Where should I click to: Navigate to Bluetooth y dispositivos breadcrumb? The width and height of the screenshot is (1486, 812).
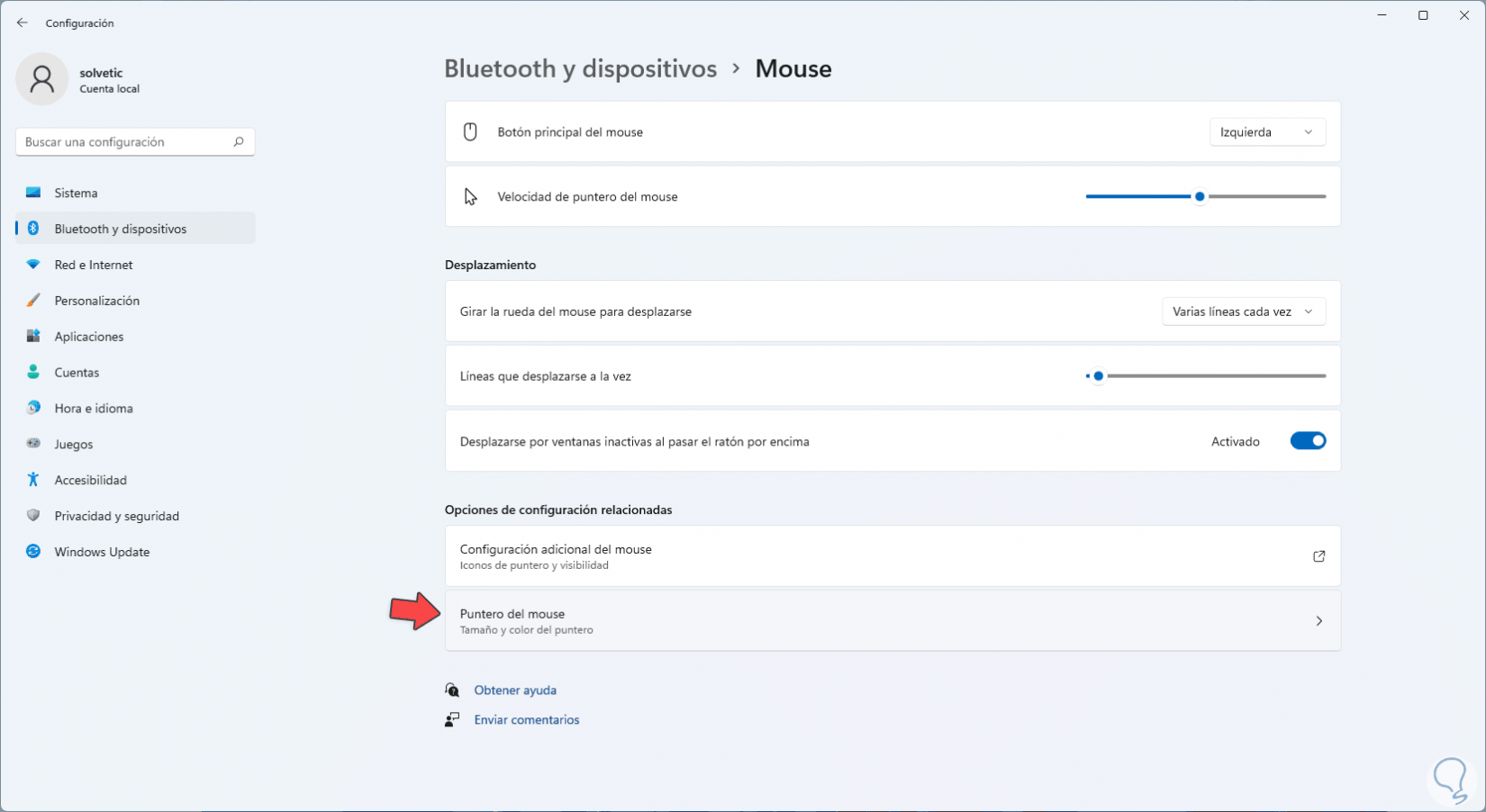(580, 68)
